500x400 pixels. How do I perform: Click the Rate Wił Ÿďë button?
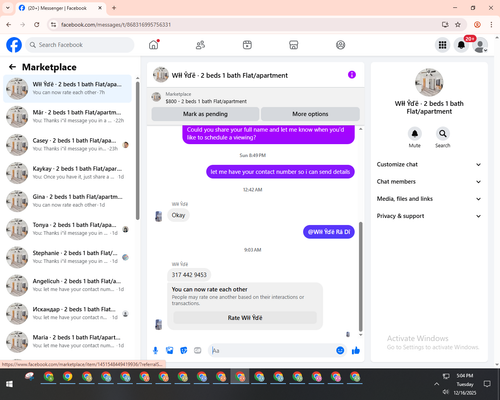[x=245, y=318]
